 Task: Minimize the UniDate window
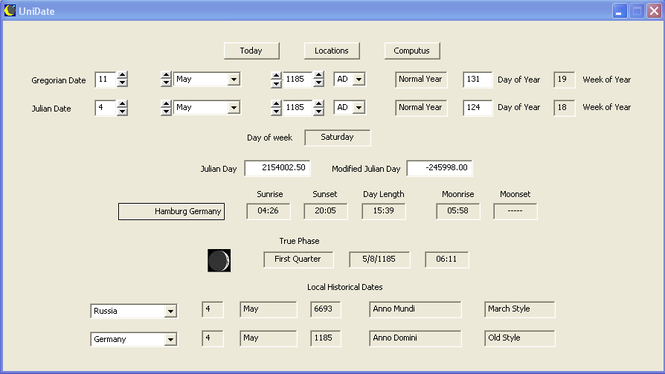(619, 11)
